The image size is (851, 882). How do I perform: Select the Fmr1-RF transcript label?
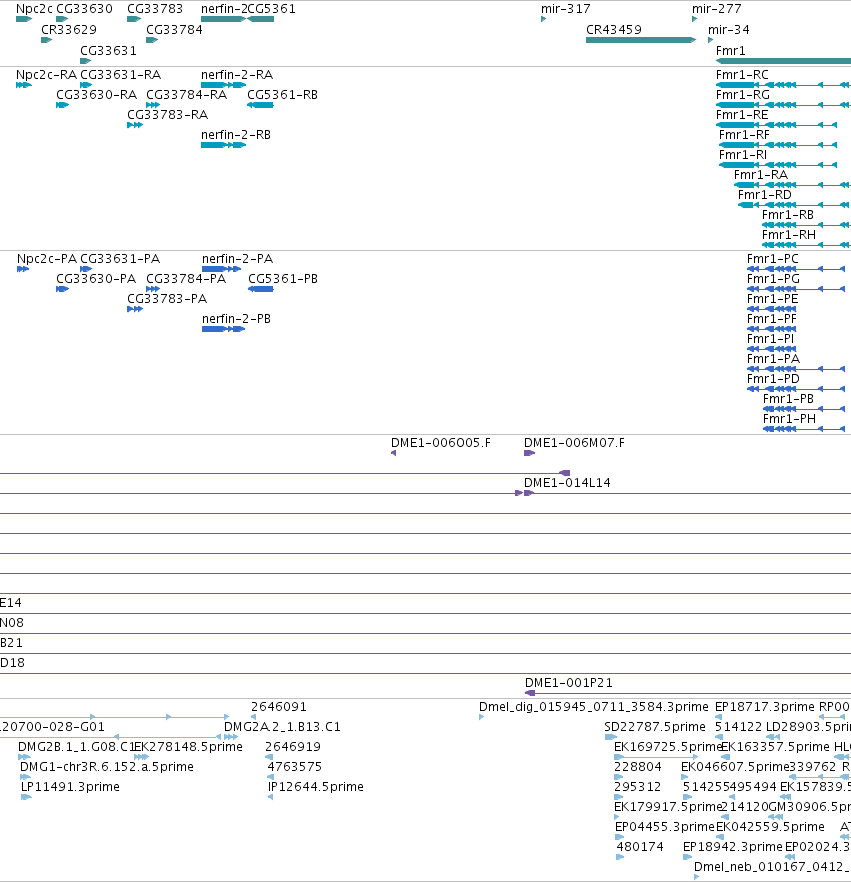744,135
